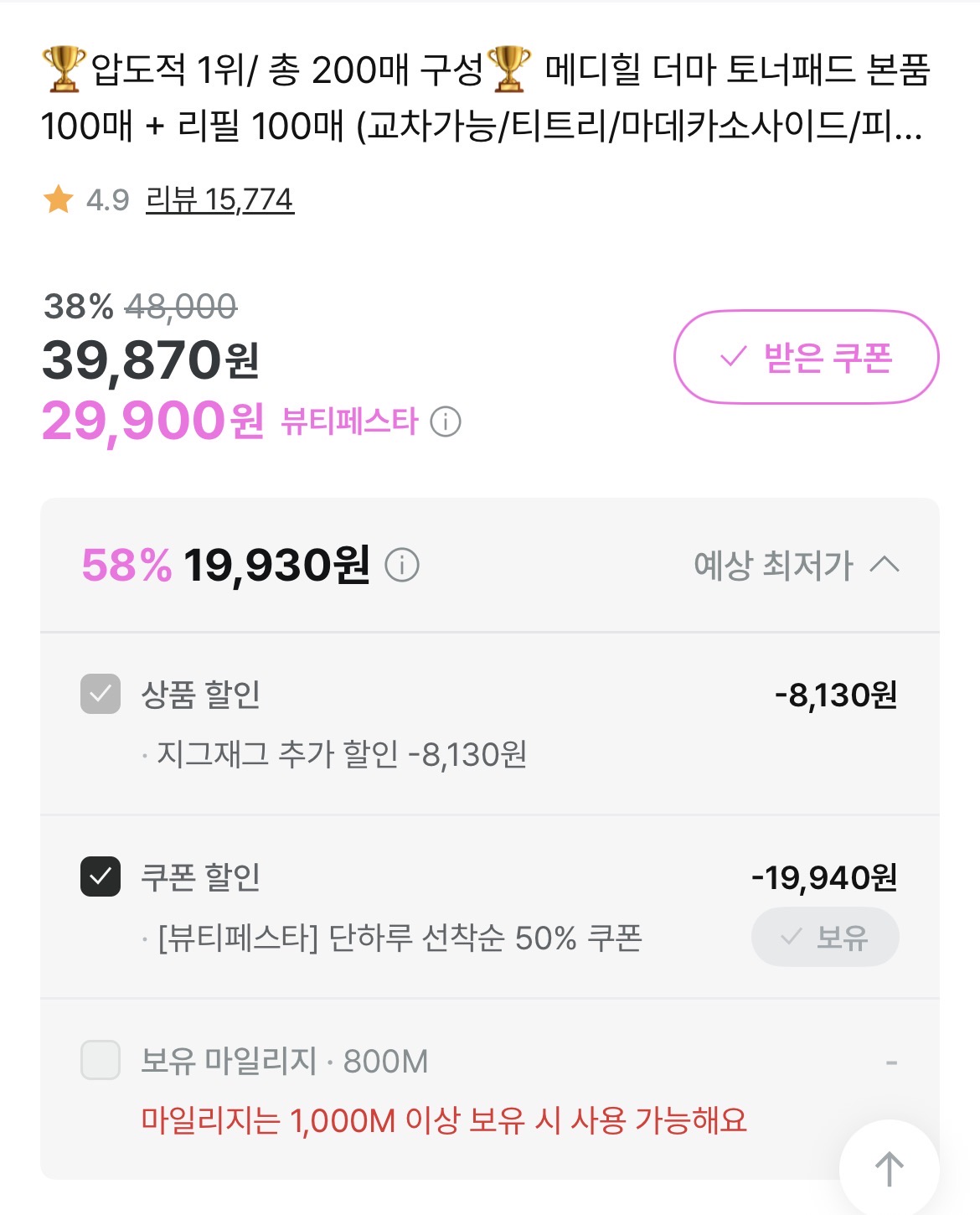Tap the 받은 쿠폰 button
The height and width of the screenshot is (1215, 980).
point(806,357)
